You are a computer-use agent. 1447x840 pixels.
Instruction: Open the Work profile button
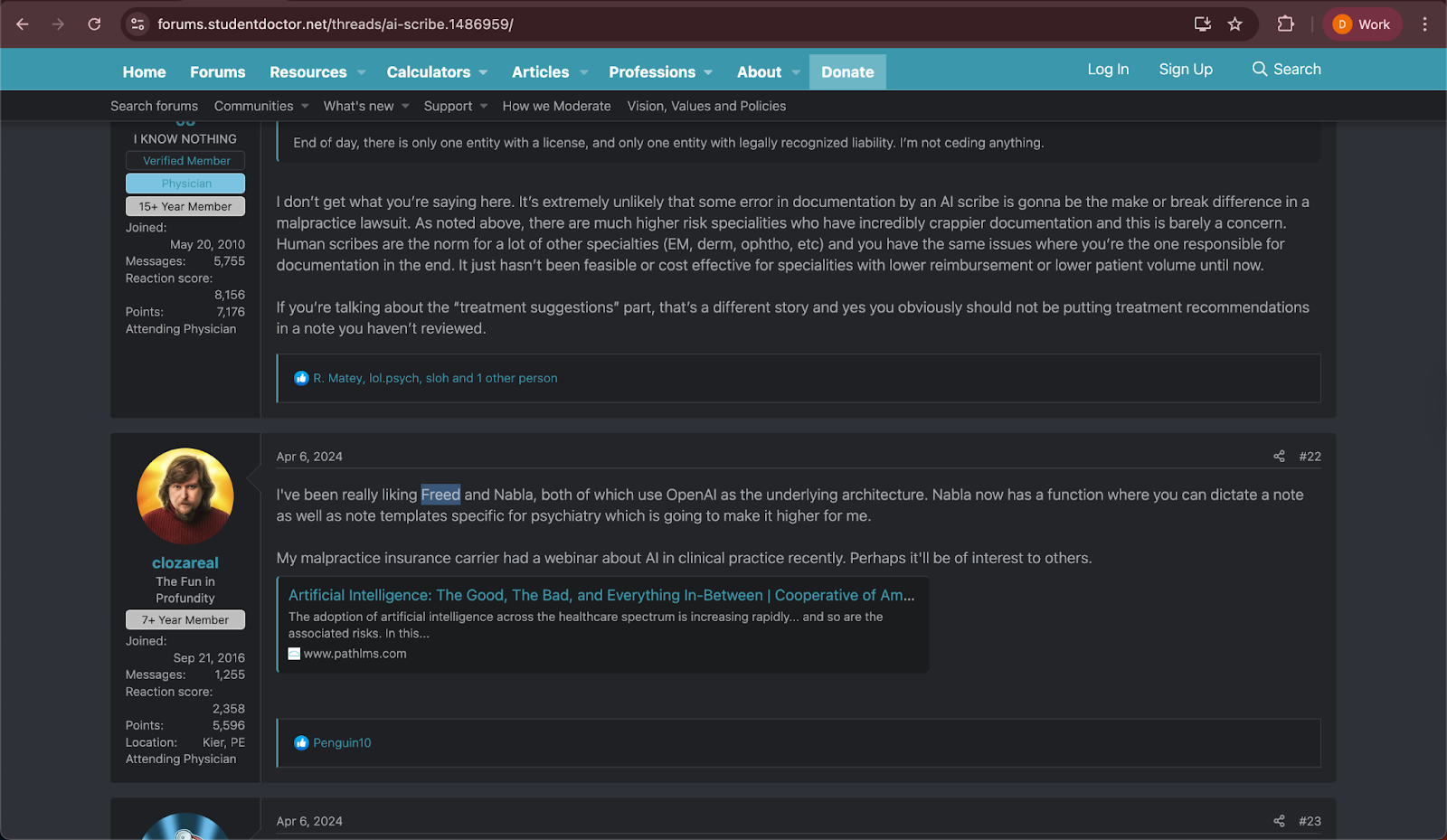pyautogui.click(x=1362, y=24)
